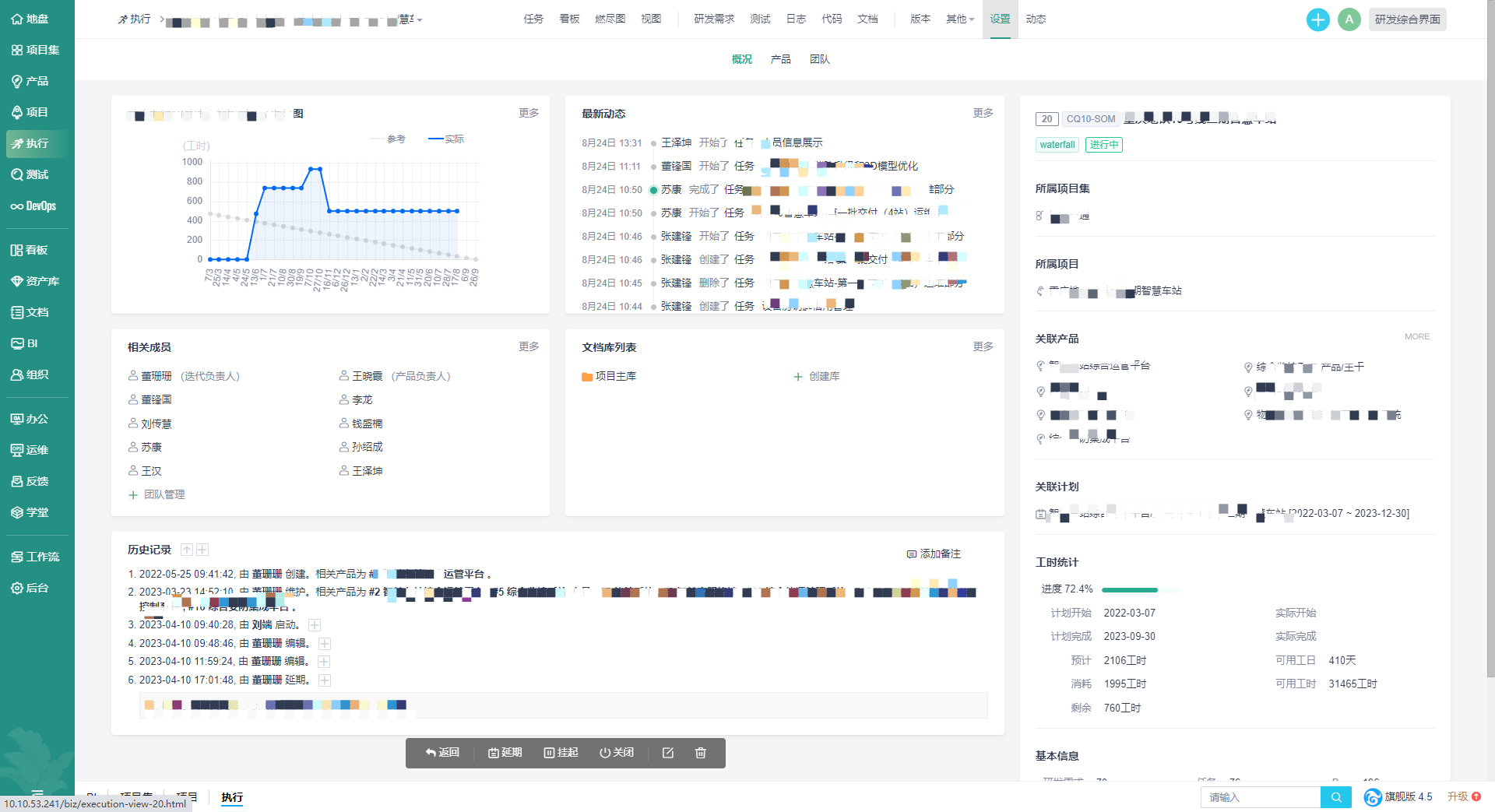The height and width of the screenshot is (812, 1495).
Task: Switch to the 产品 sub-tab
Action: click(x=780, y=59)
